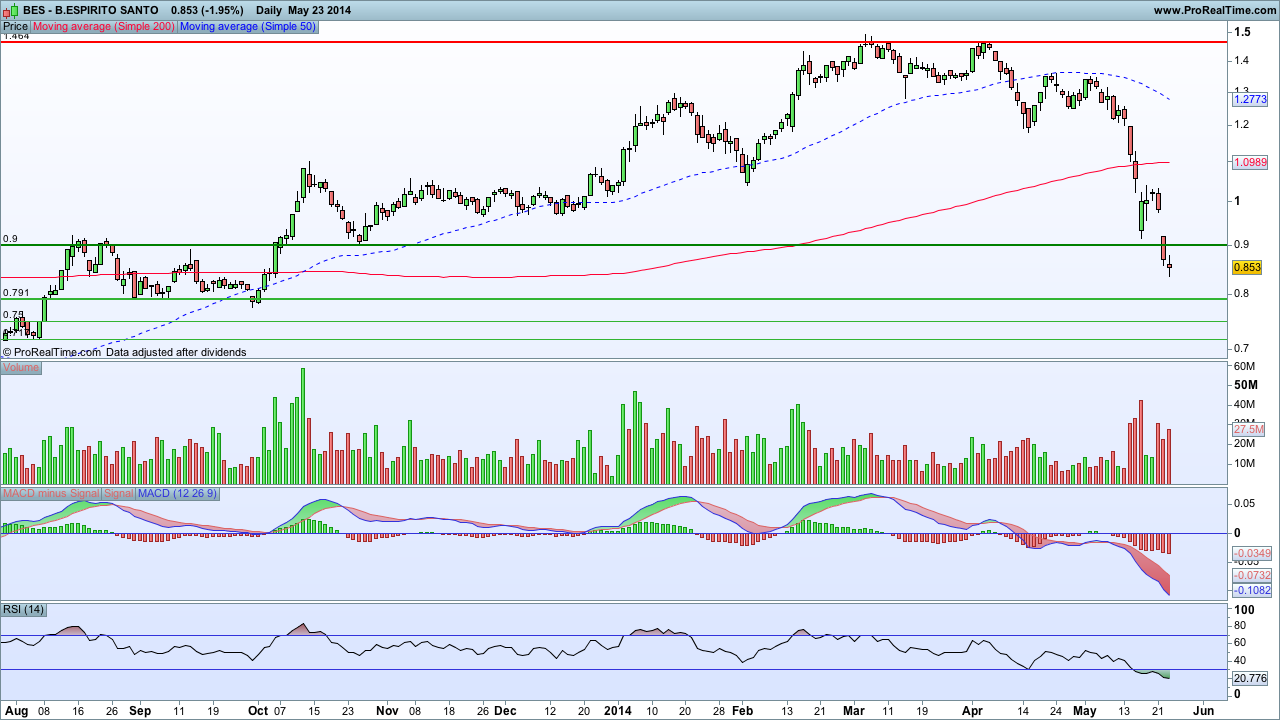Select the blue 1.2773 moving average value tag
This screenshot has width=1280, height=720.
pos(1250,100)
